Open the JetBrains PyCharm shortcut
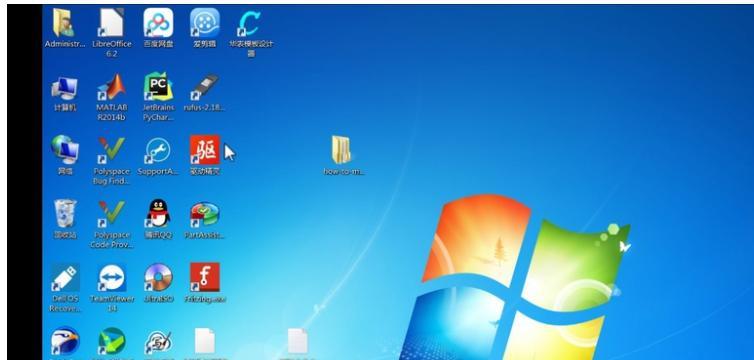This screenshot has height=360, width=754. point(158,87)
